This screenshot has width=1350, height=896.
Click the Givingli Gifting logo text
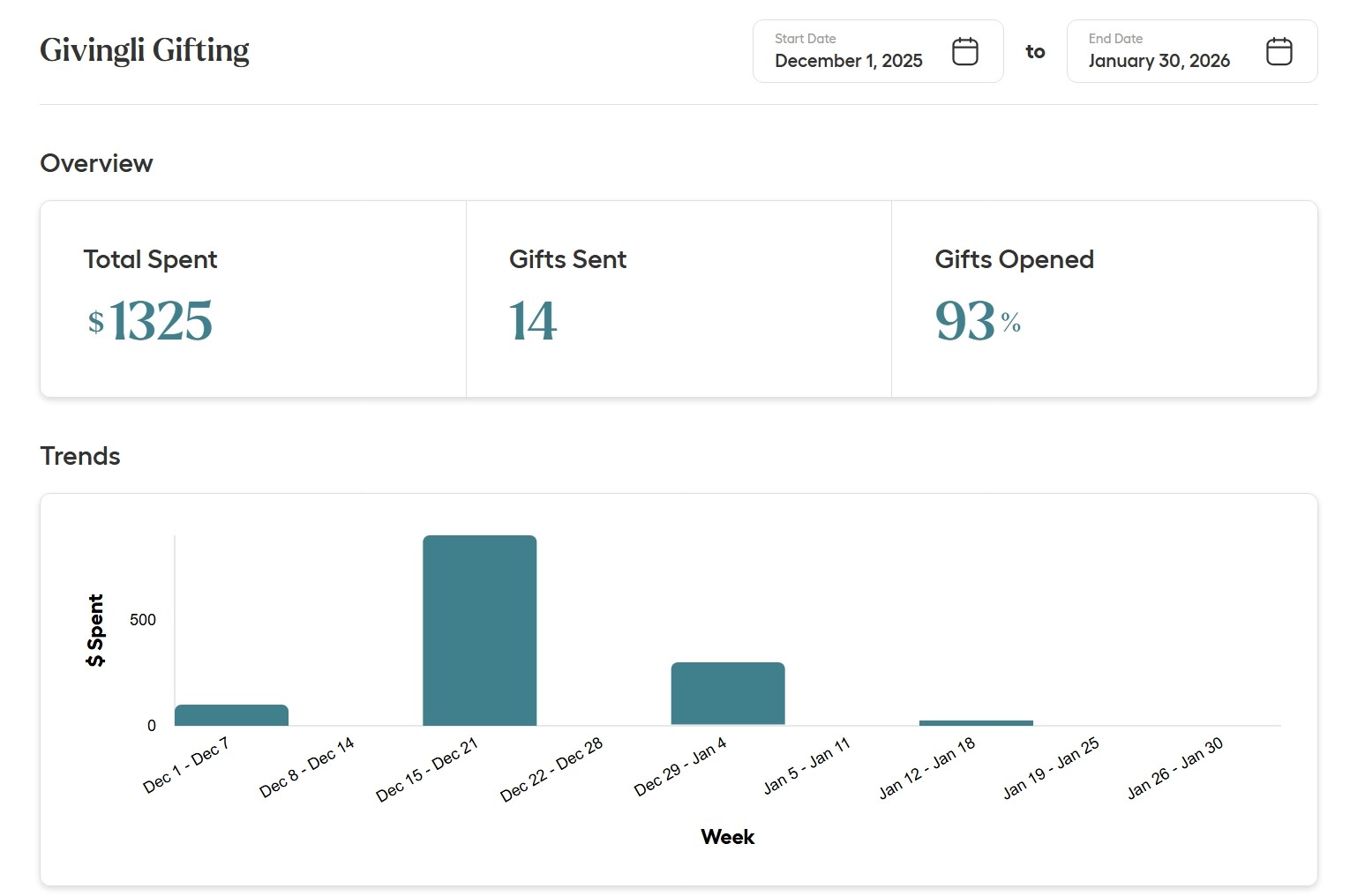(x=144, y=50)
